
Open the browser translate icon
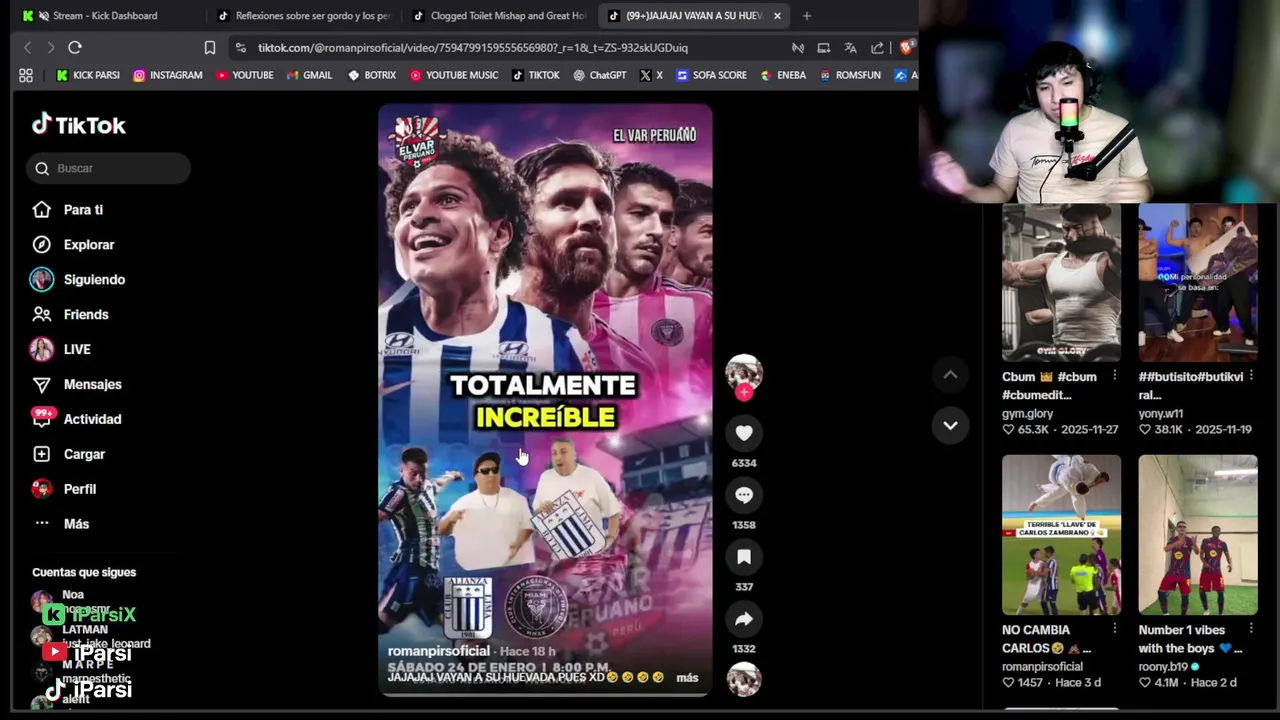(x=850, y=47)
